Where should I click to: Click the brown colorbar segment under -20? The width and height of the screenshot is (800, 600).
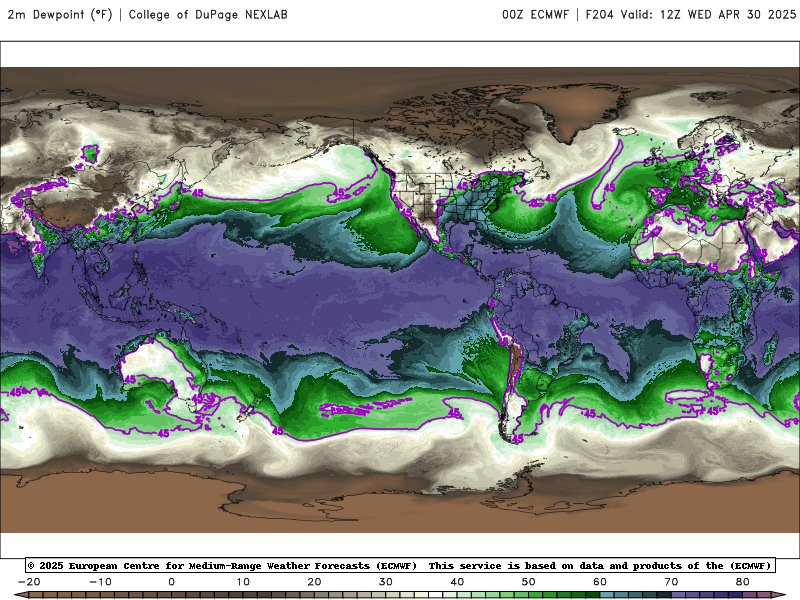point(36,596)
